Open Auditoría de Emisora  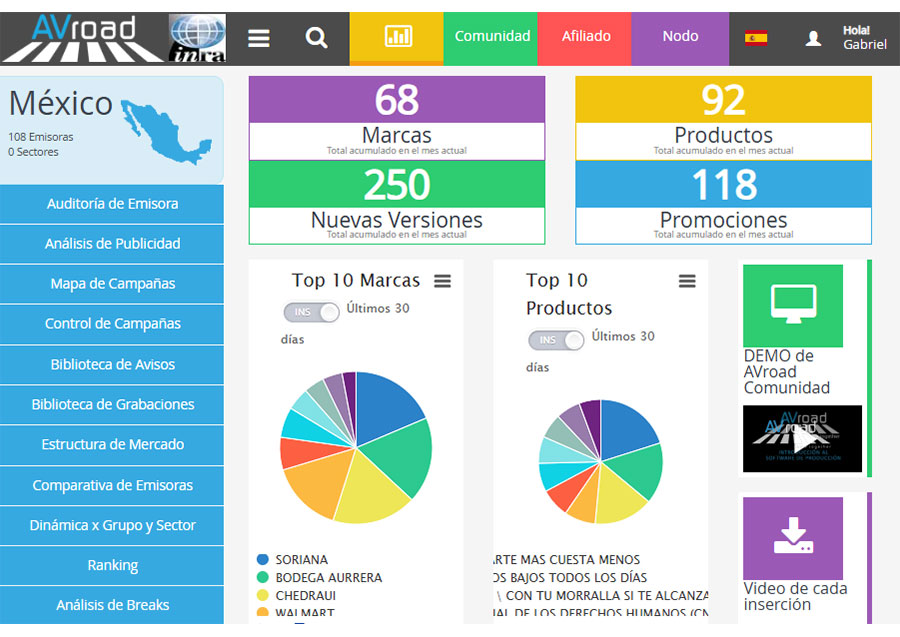112,204
